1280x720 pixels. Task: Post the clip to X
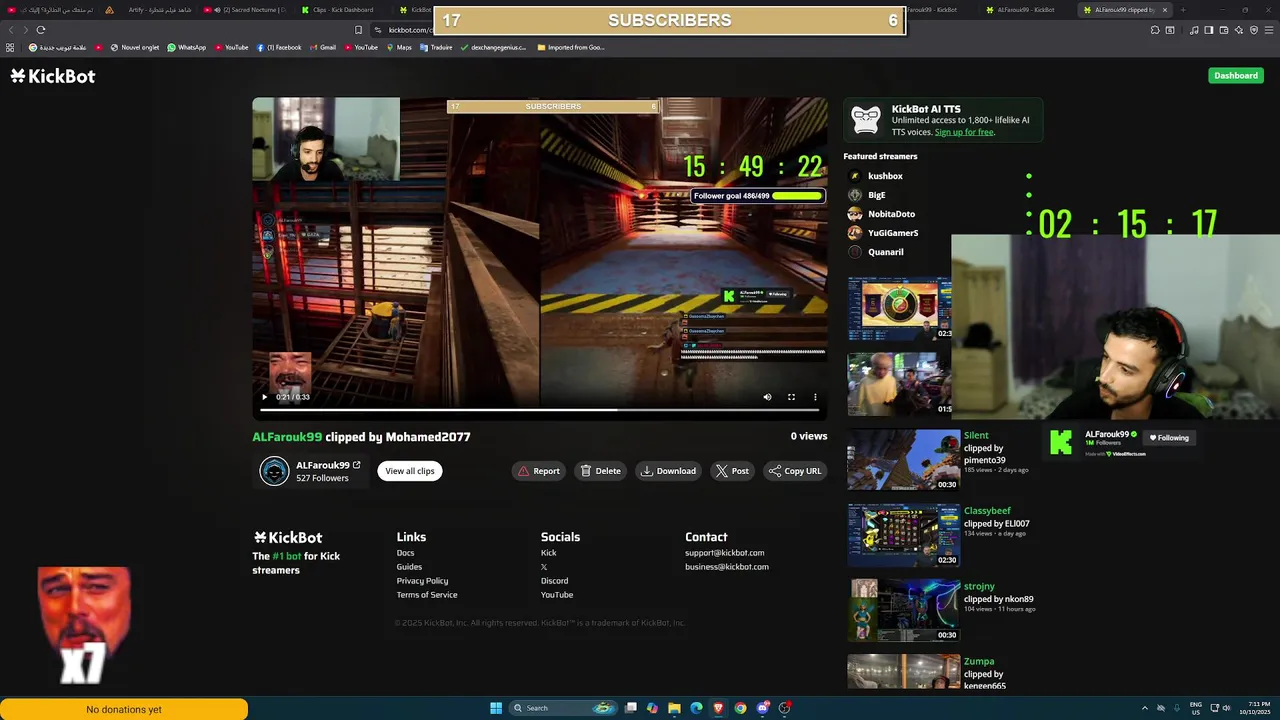732,471
